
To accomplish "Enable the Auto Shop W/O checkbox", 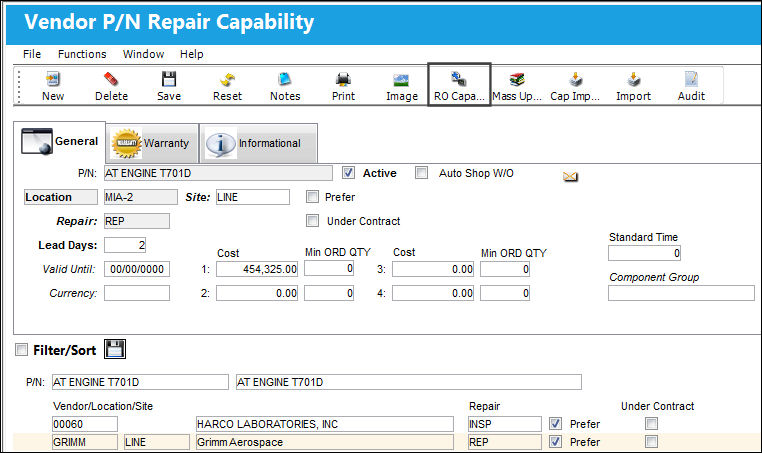I will click(421, 173).
